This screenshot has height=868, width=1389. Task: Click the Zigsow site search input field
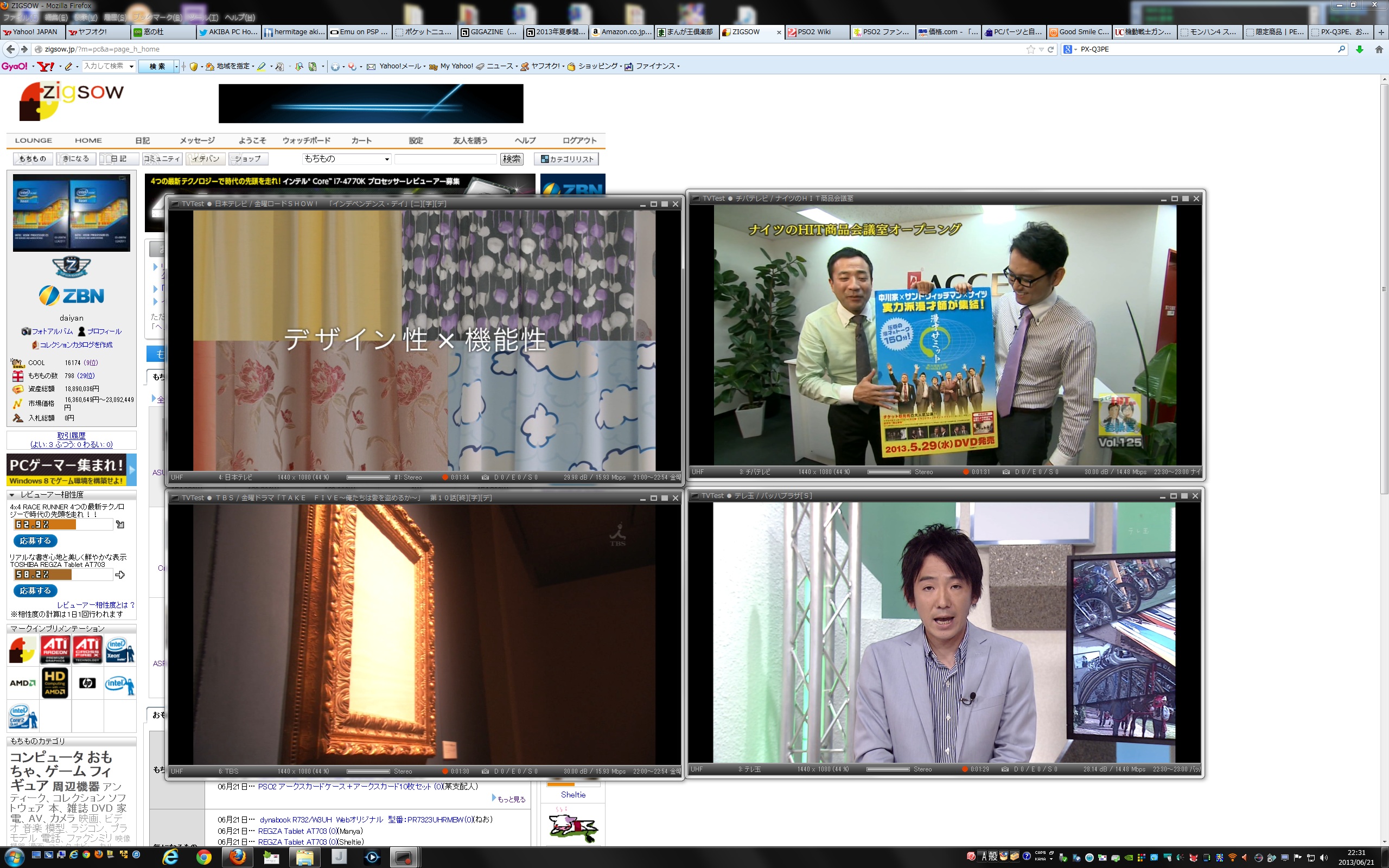tap(445, 159)
